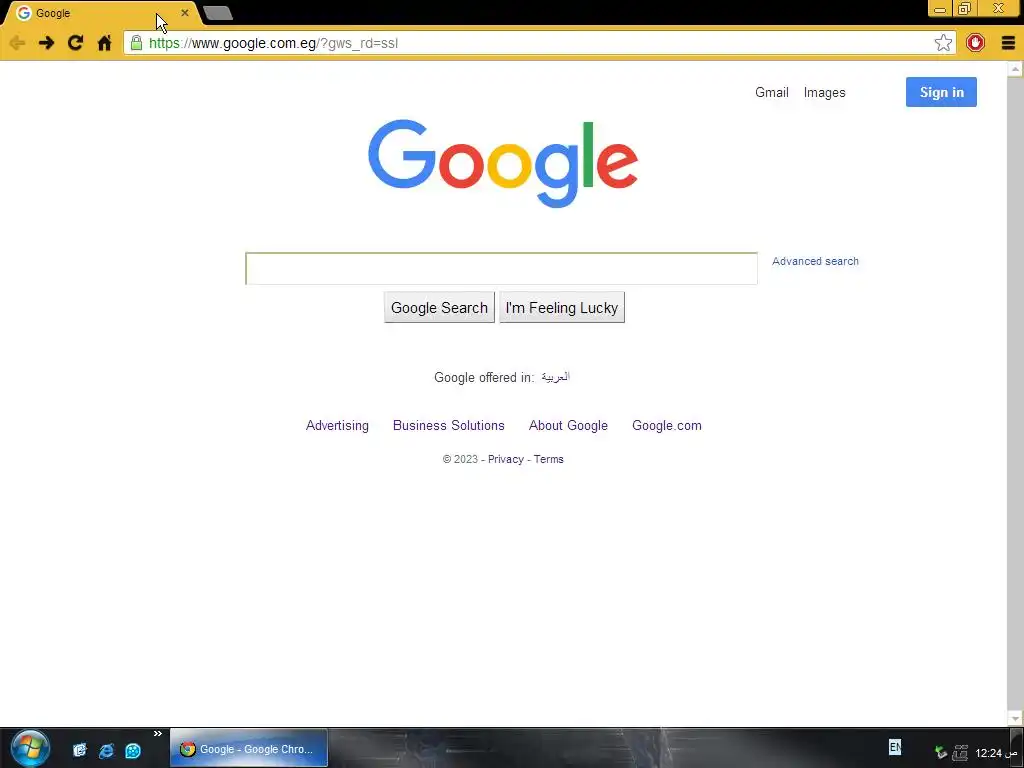Open a new tab

(x=217, y=13)
